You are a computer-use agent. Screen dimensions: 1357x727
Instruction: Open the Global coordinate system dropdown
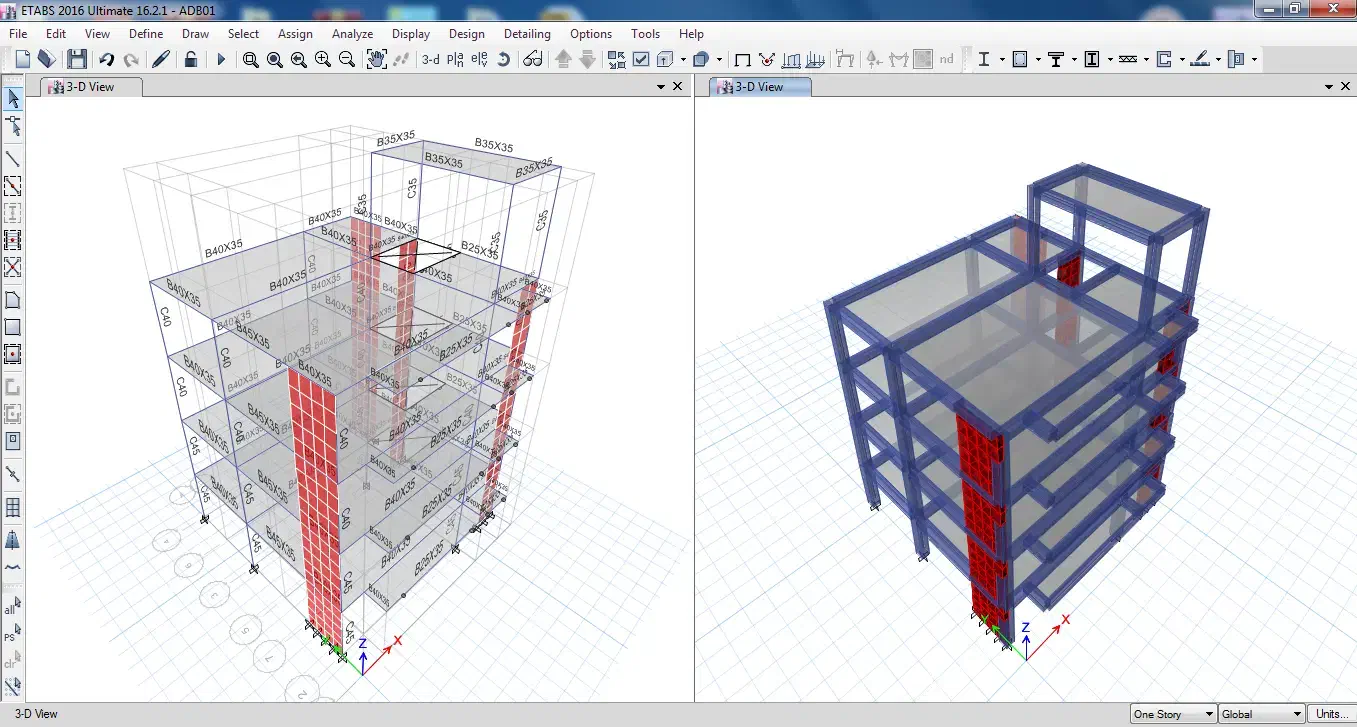1262,714
